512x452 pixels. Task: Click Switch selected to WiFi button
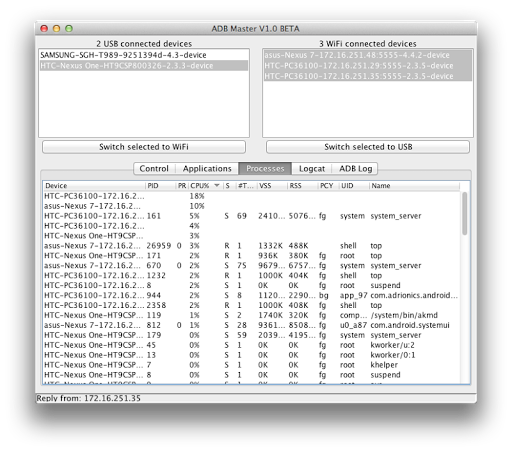(x=144, y=147)
